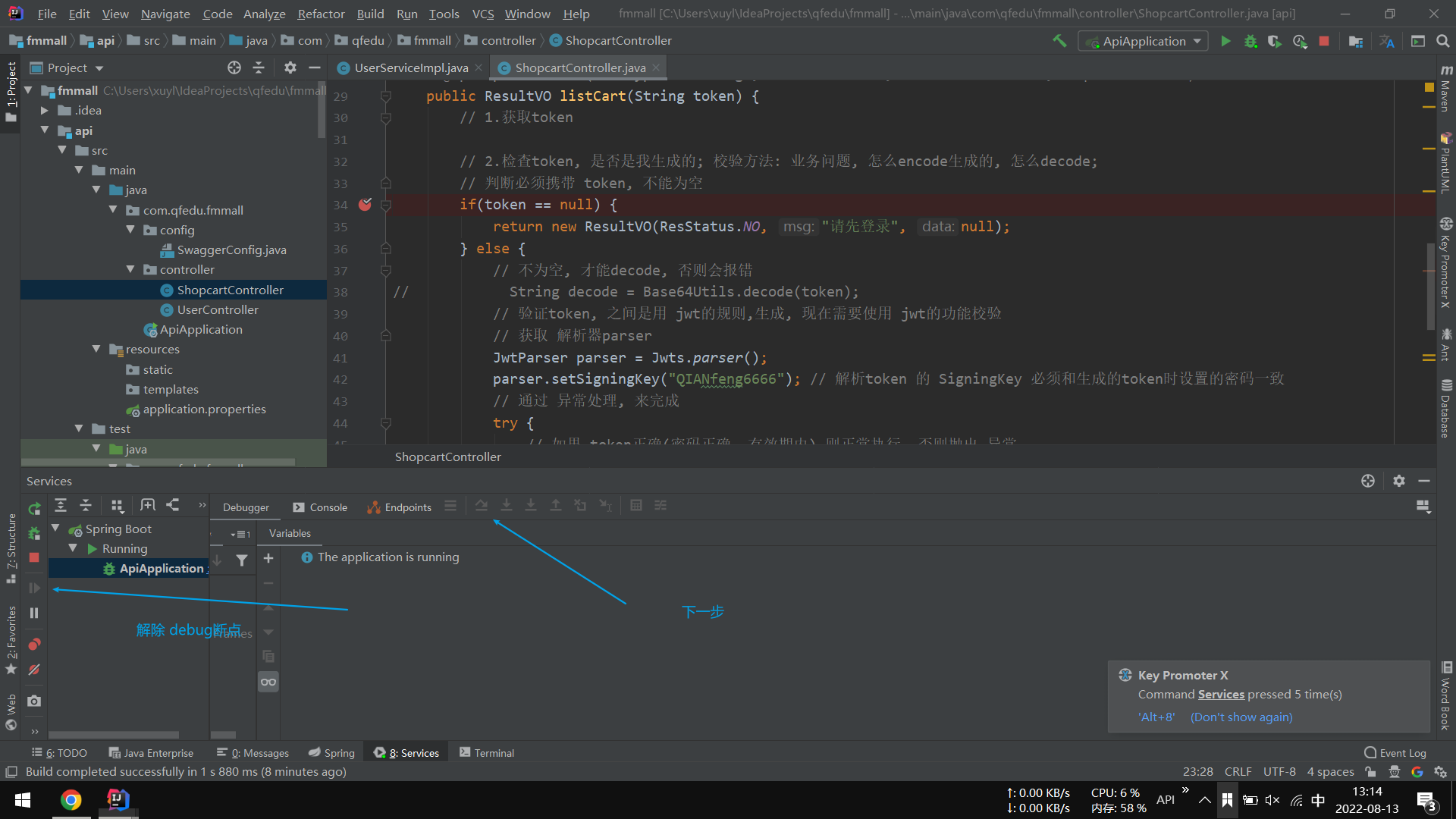
Task: Click Step Out icon in debugger toolbar
Action: [x=556, y=506]
